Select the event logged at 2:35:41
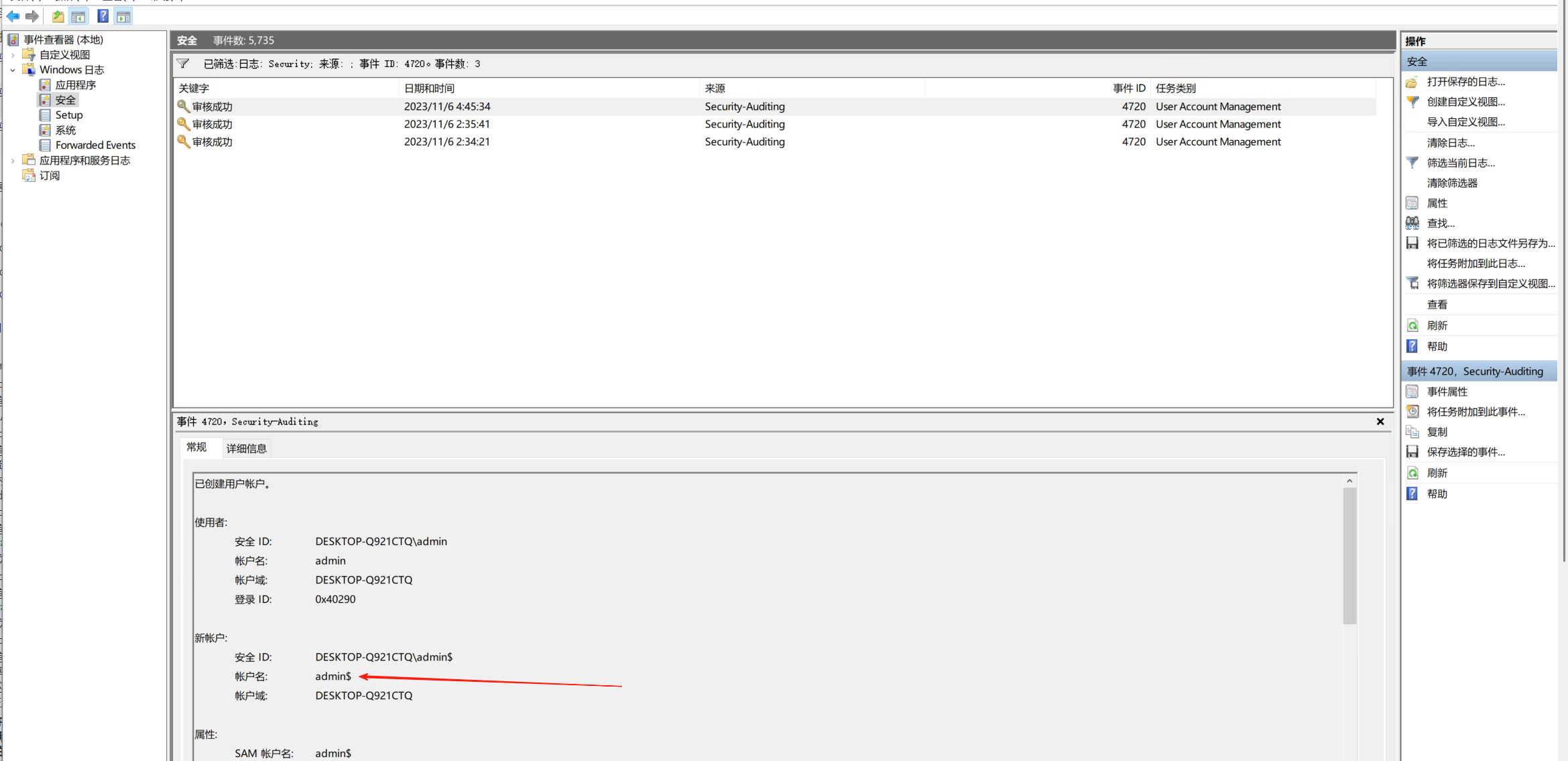The width and height of the screenshot is (1568, 761). (446, 124)
